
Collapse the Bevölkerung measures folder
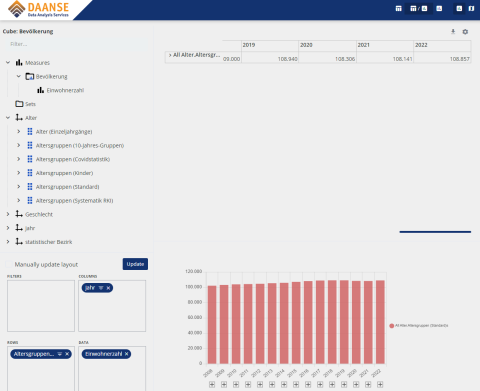[19, 76]
